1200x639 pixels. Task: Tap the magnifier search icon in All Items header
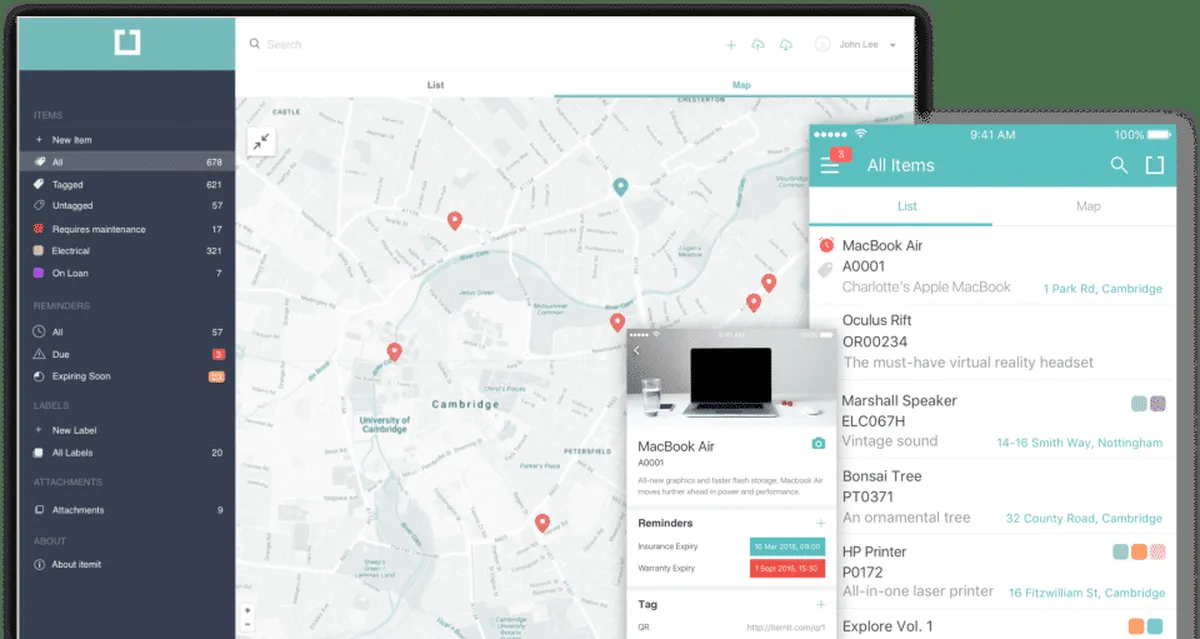click(1119, 165)
